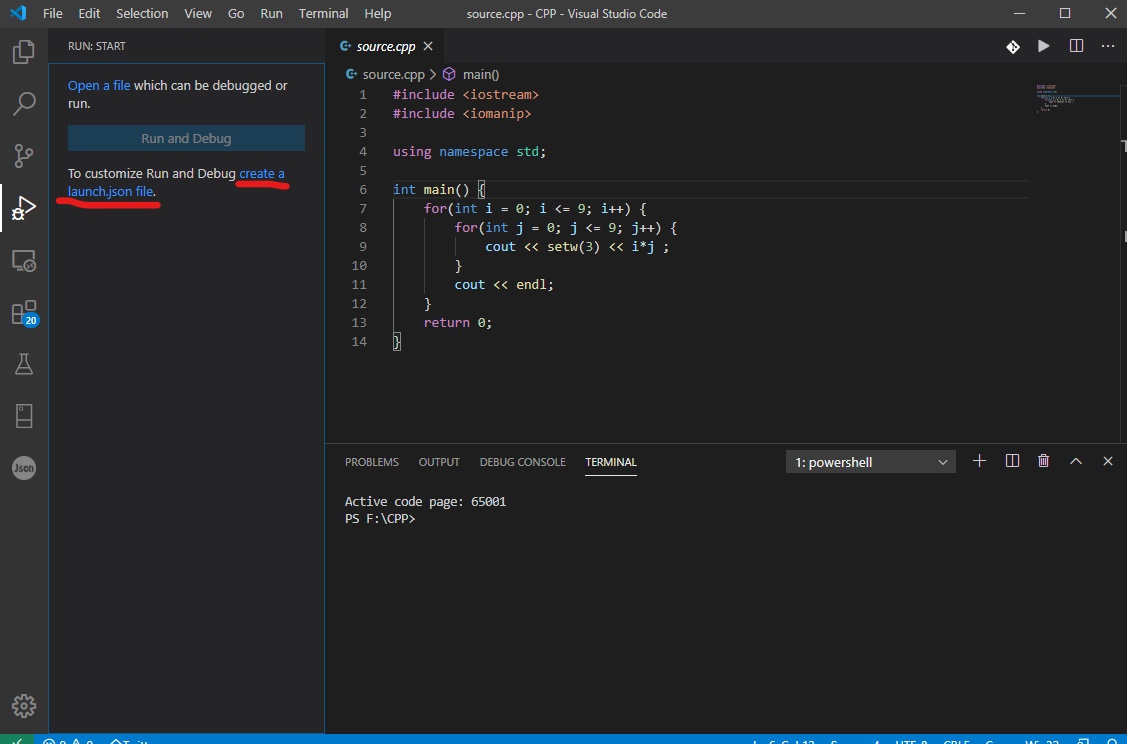Click 'cout << endl;' on line 11
Viewport: 1127px width, 744px height.
pyautogui.click(x=504, y=285)
